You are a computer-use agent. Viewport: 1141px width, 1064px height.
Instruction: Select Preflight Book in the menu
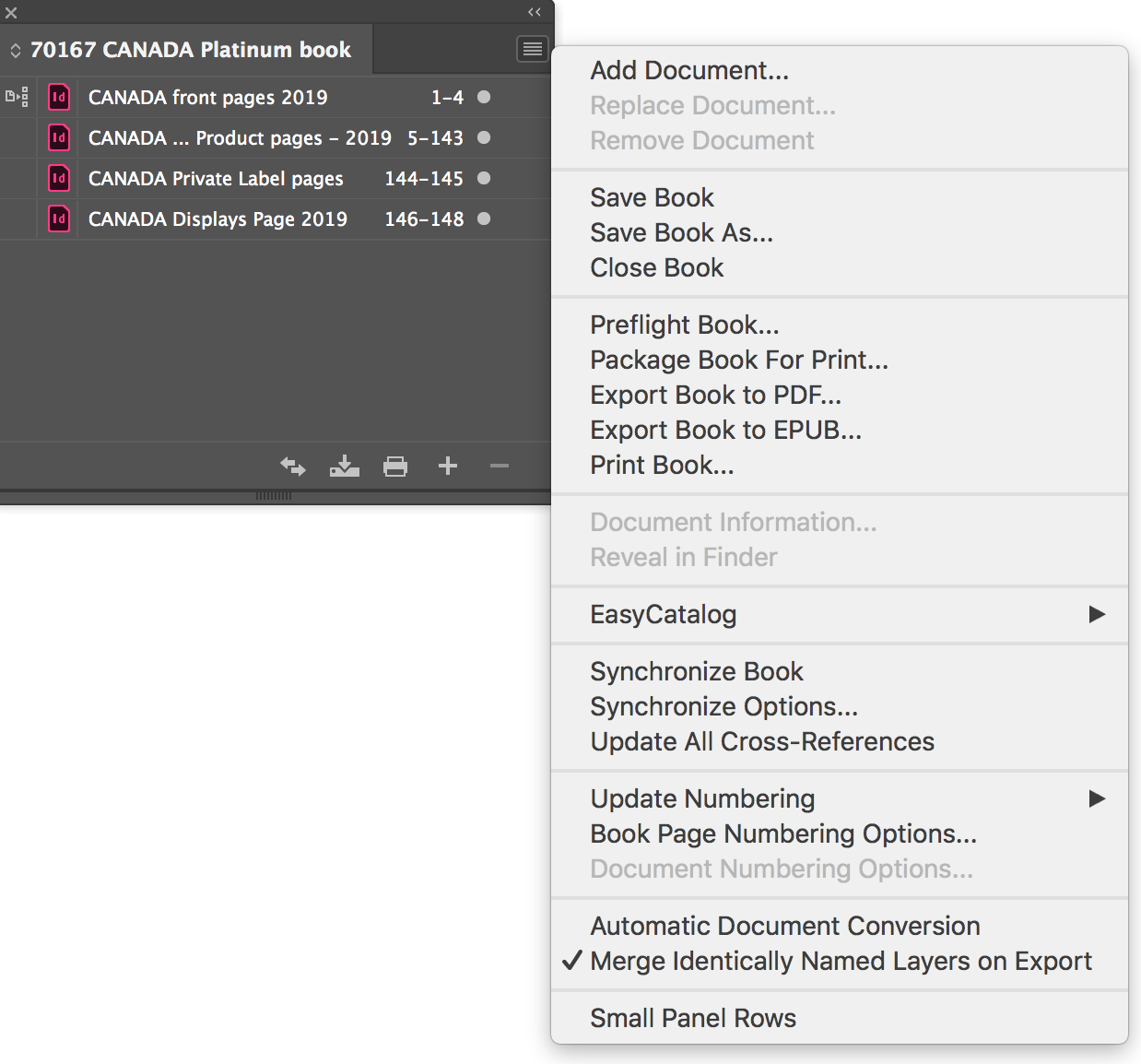(x=684, y=325)
